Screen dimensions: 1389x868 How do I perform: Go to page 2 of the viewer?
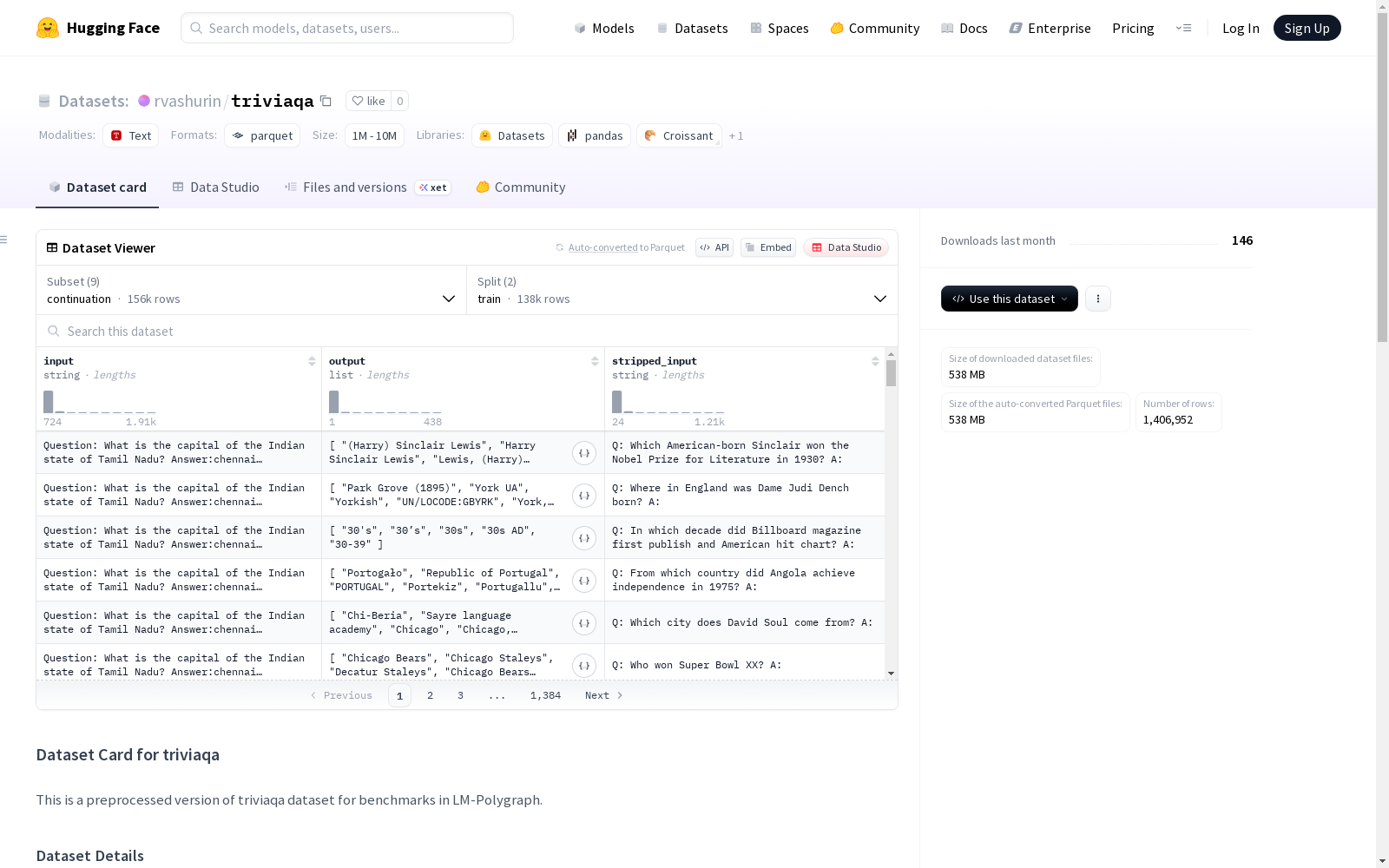(430, 695)
